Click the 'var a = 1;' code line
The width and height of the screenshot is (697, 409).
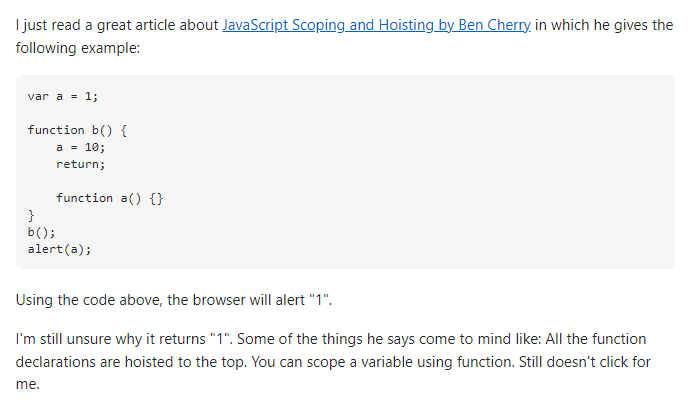[x=63, y=96]
